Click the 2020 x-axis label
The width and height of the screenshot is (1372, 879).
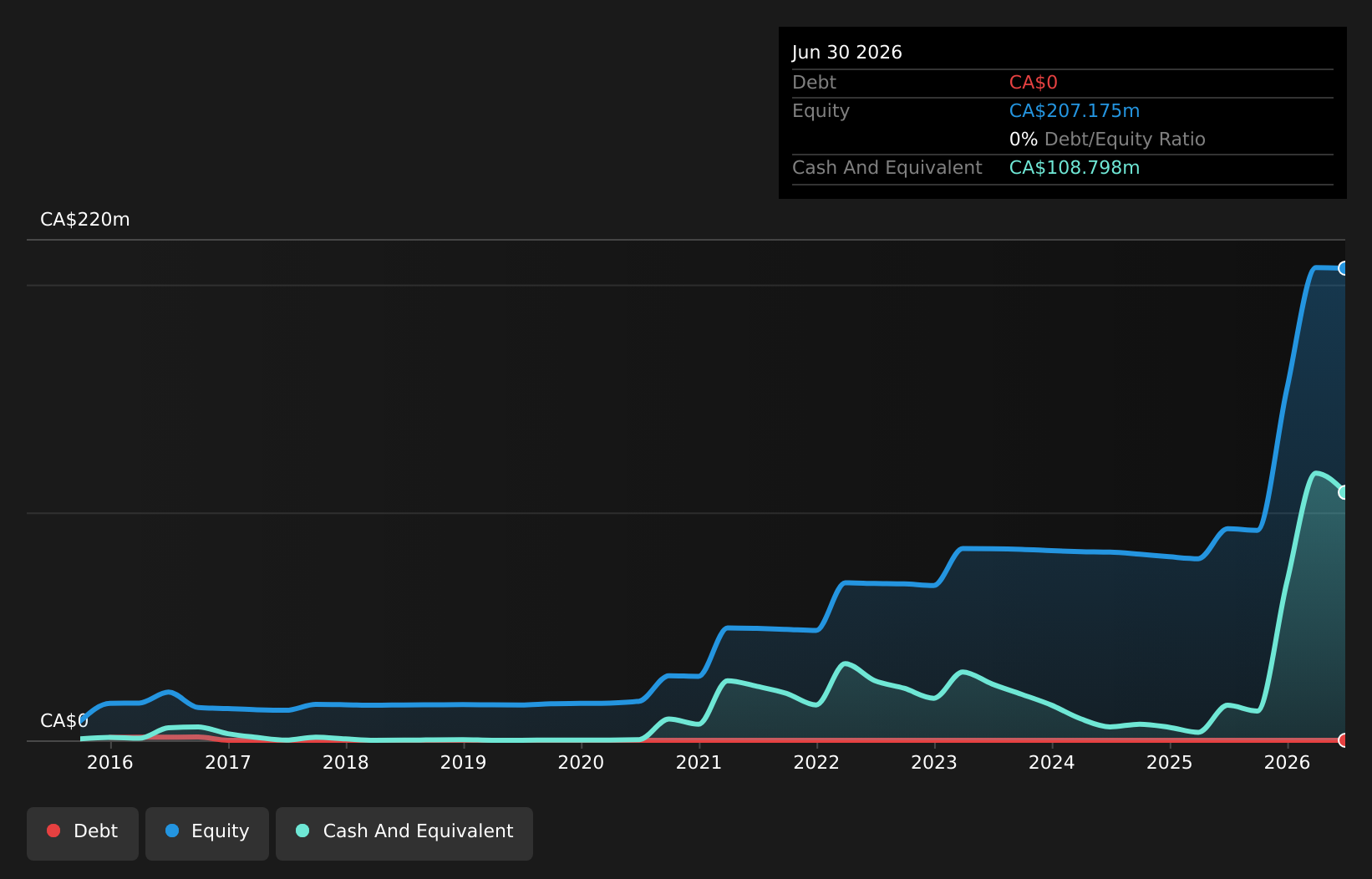pyautogui.click(x=581, y=762)
